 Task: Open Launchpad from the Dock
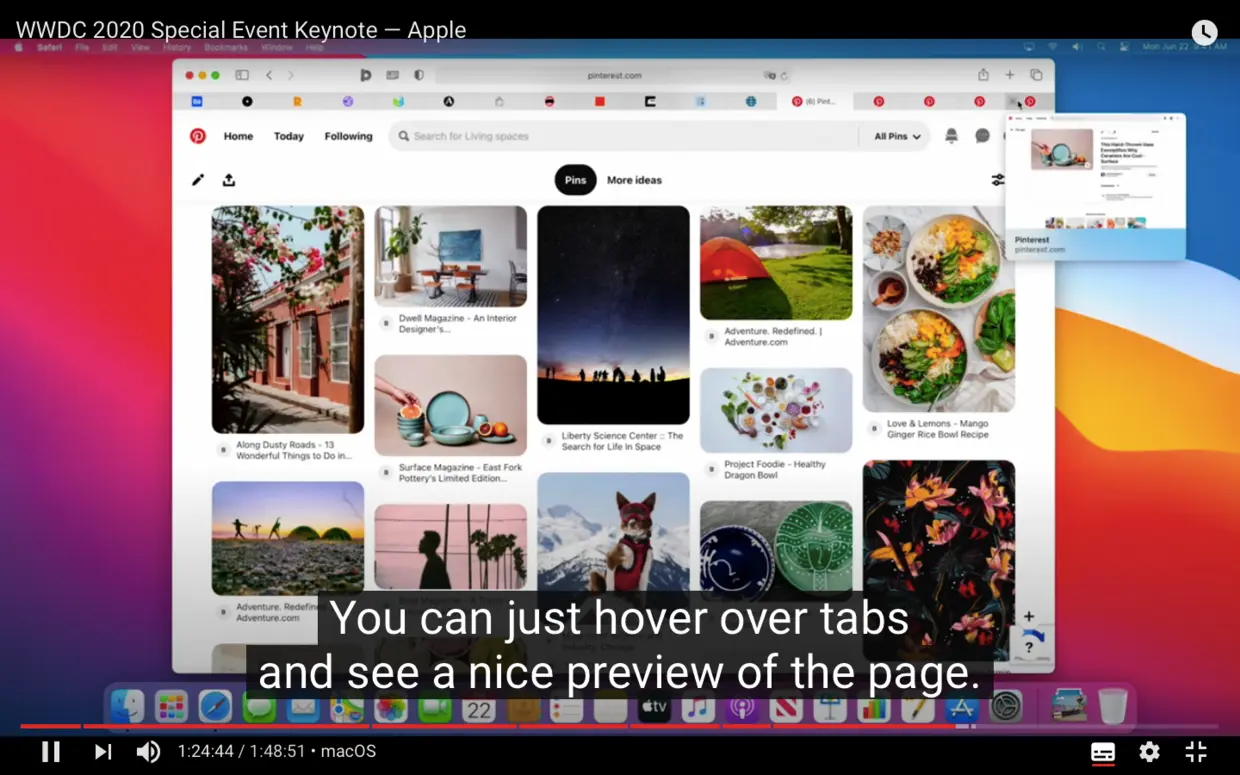pos(171,708)
